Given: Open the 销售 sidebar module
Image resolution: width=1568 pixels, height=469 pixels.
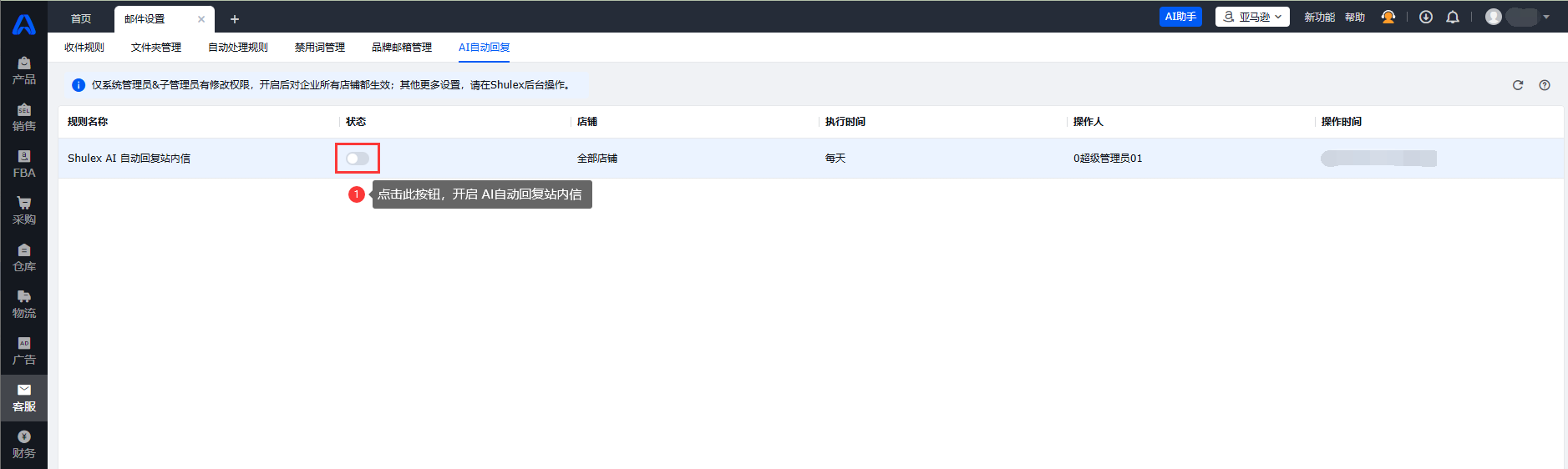Looking at the screenshot, I should (23, 118).
